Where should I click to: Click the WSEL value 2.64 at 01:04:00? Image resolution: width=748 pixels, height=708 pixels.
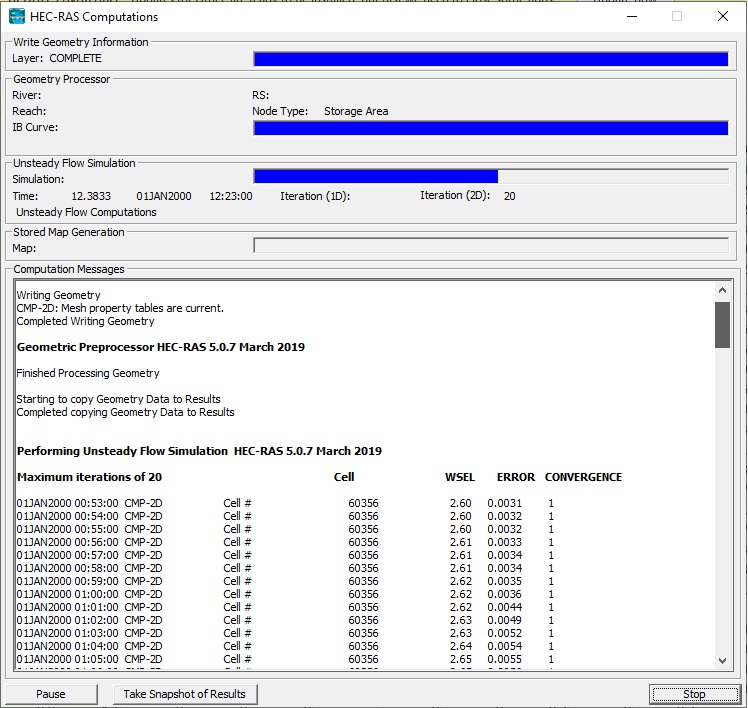460,646
